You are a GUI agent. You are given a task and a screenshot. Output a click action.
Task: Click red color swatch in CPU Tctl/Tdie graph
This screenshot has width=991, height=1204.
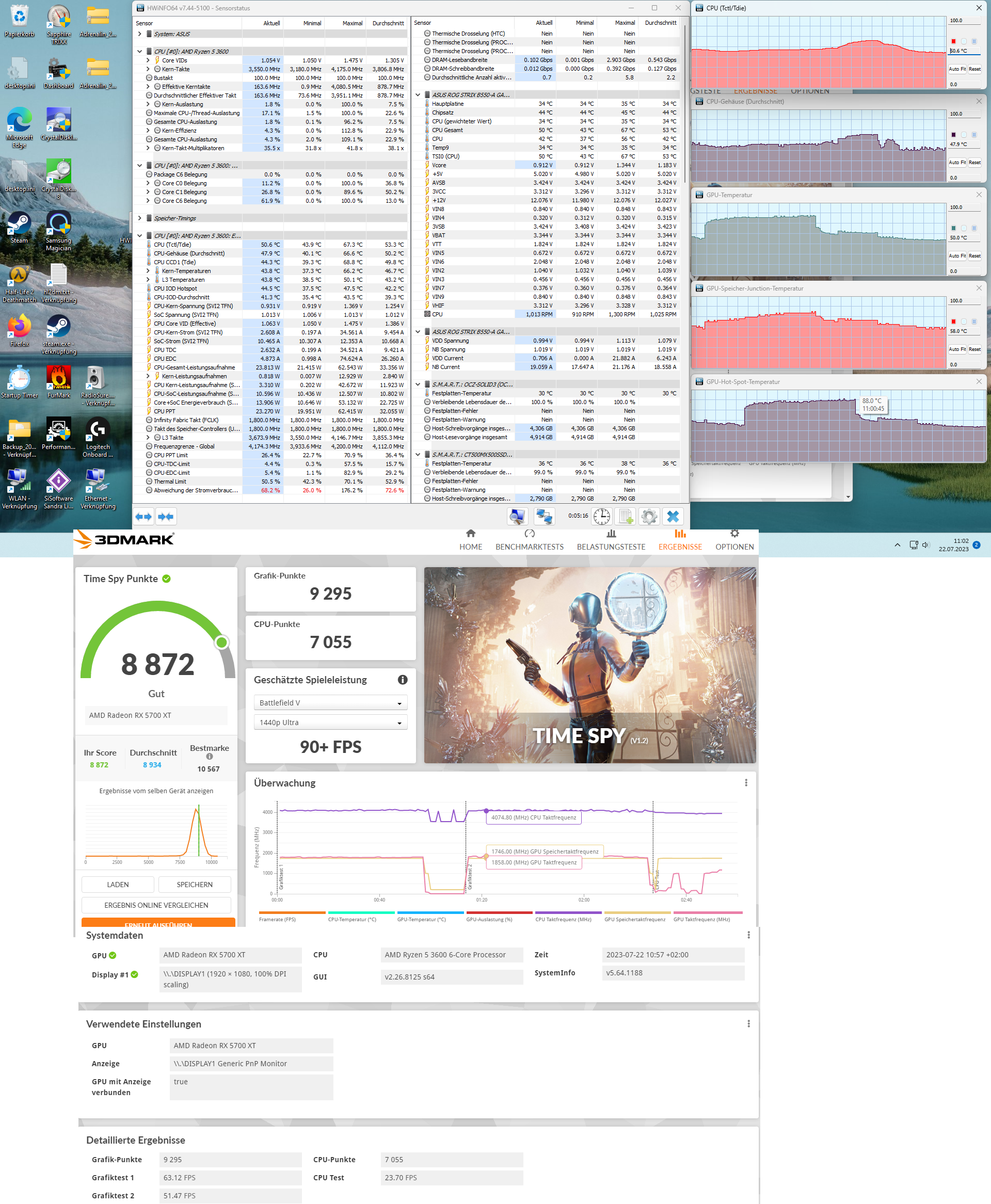(x=953, y=41)
